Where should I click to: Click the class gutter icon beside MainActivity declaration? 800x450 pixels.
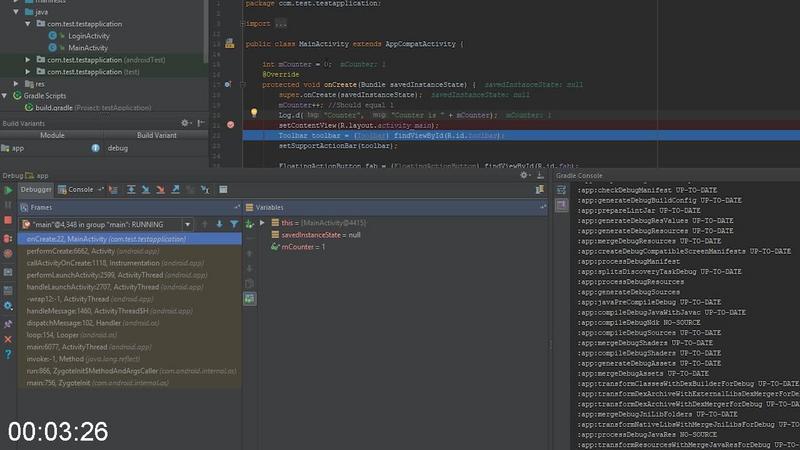click(x=230, y=44)
